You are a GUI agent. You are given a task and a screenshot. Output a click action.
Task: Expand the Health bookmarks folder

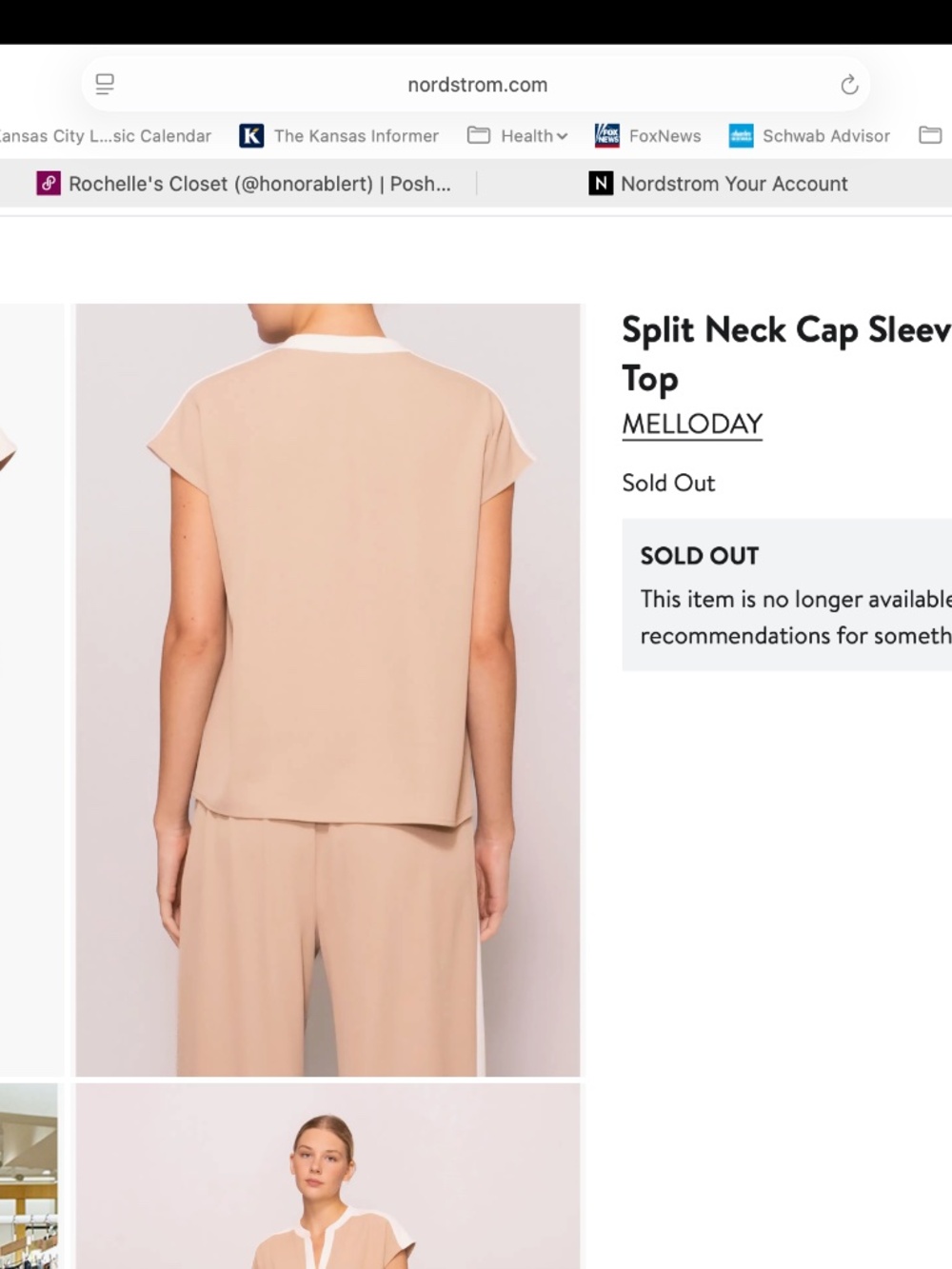coord(518,136)
